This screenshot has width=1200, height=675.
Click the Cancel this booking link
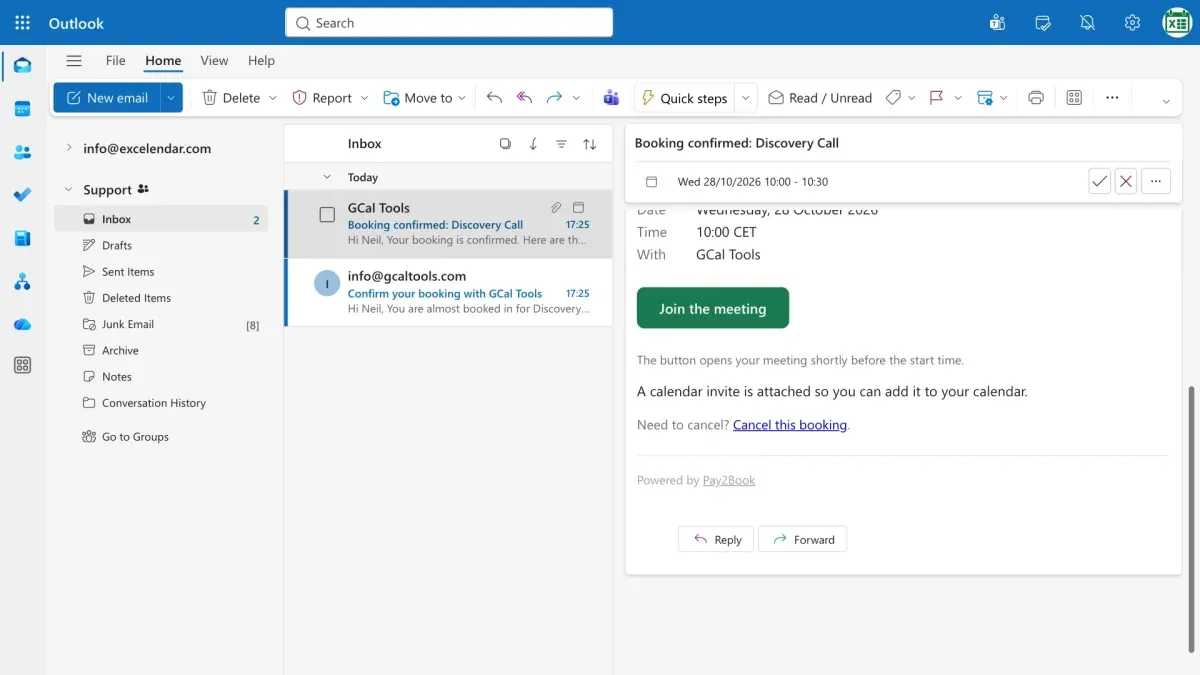point(790,425)
